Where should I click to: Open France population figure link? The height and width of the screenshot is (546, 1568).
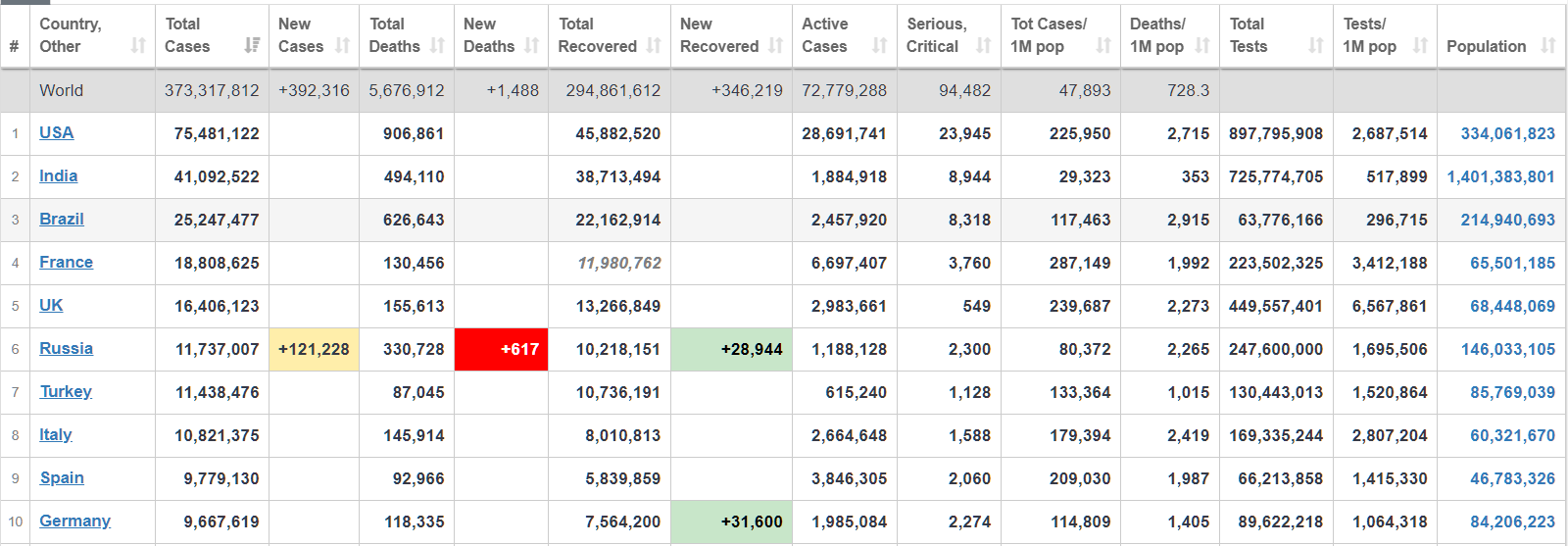pos(1512,263)
